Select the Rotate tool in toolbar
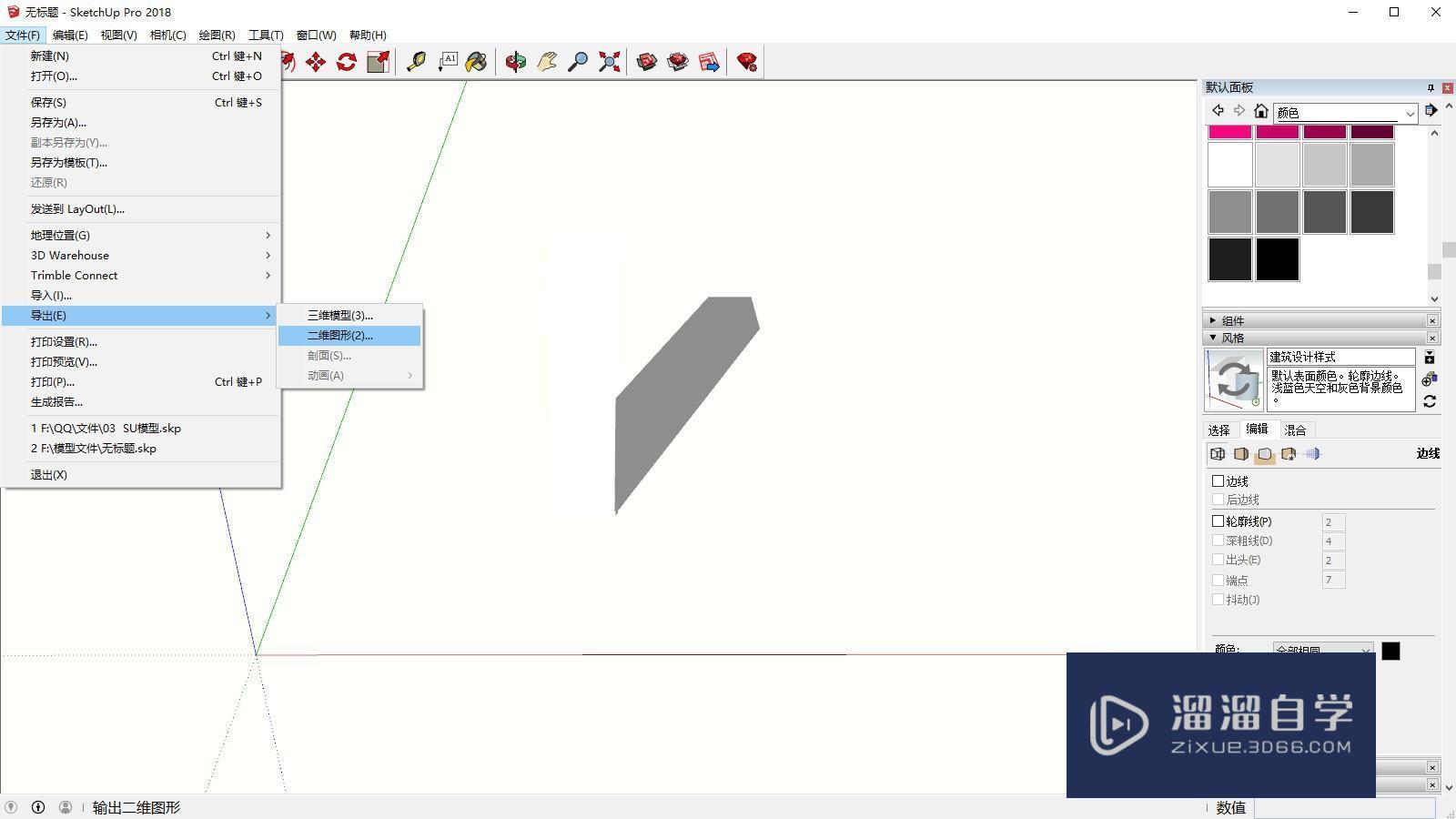This screenshot has width=1456, height=819. (347, 62)
